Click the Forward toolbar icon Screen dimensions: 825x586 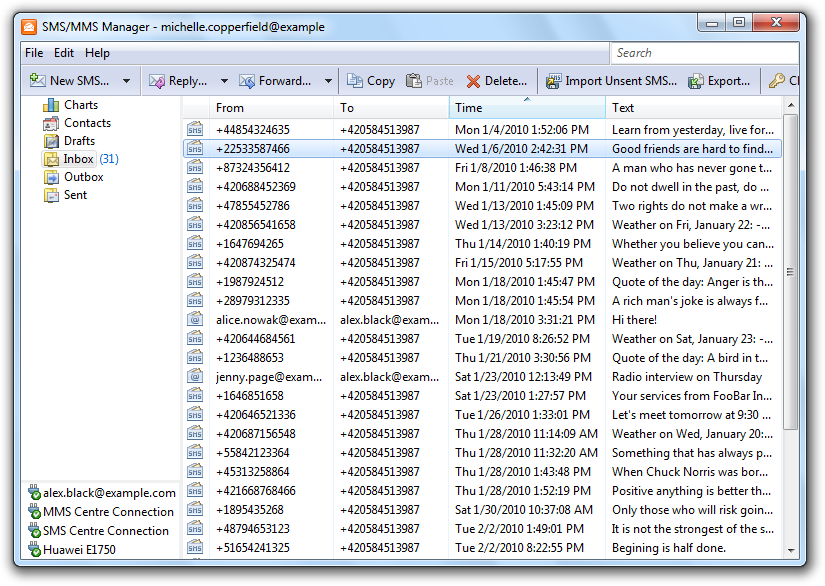click(246, 81)
